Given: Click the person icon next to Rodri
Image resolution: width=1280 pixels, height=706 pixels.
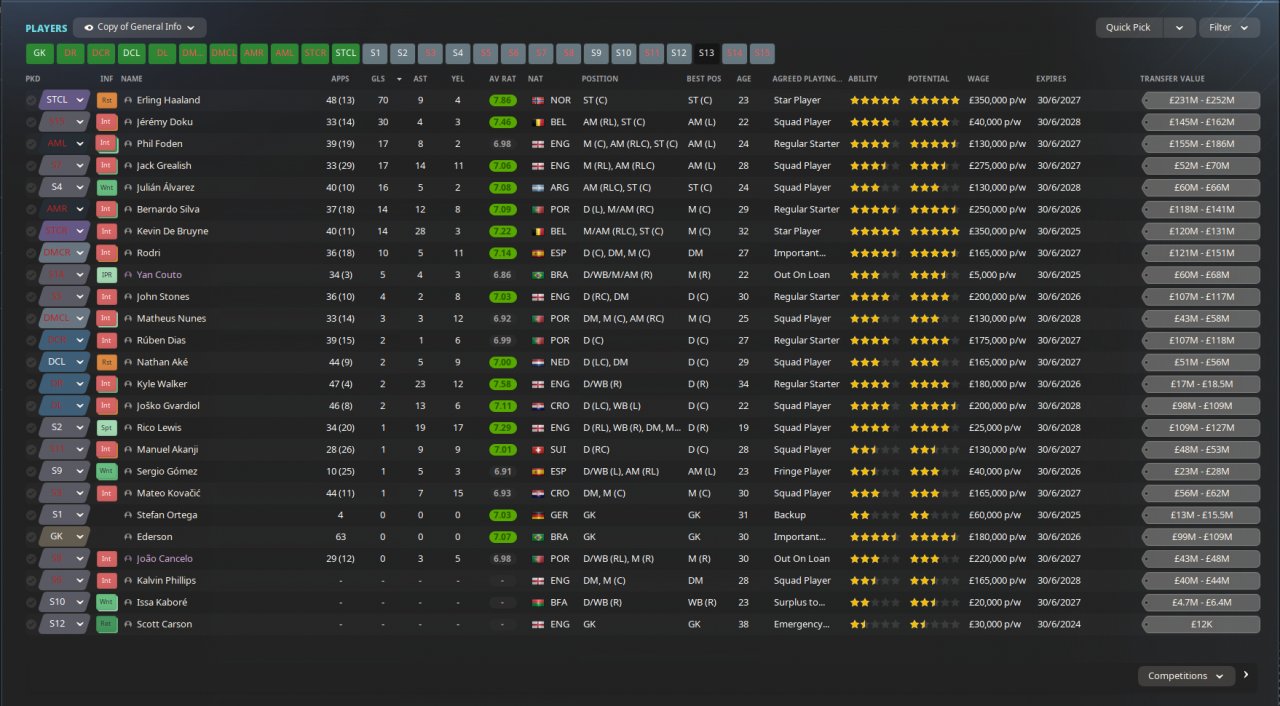Looking at the screenshot, I should tap(128, 253).
